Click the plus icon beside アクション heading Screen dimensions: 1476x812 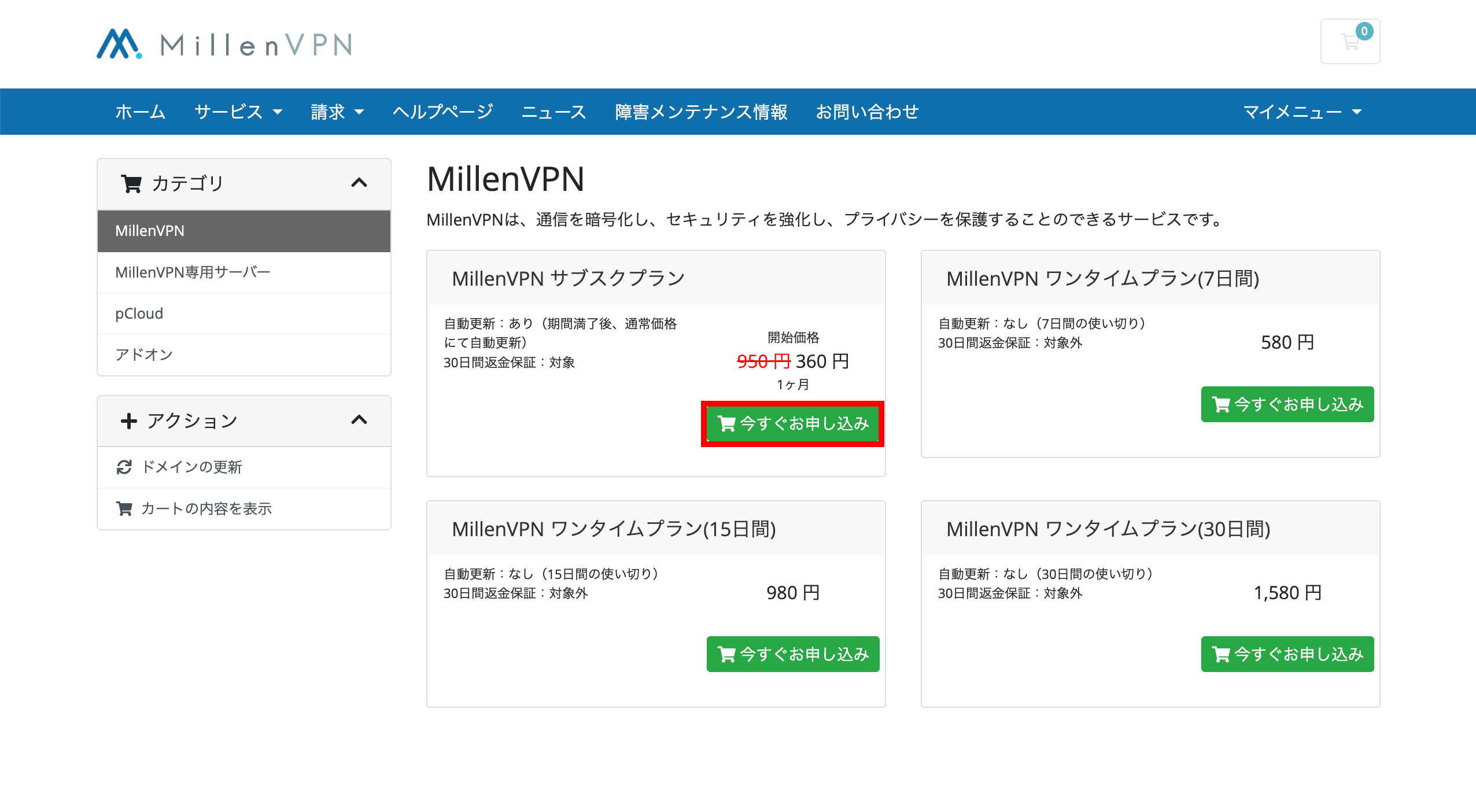coord(128,421)
